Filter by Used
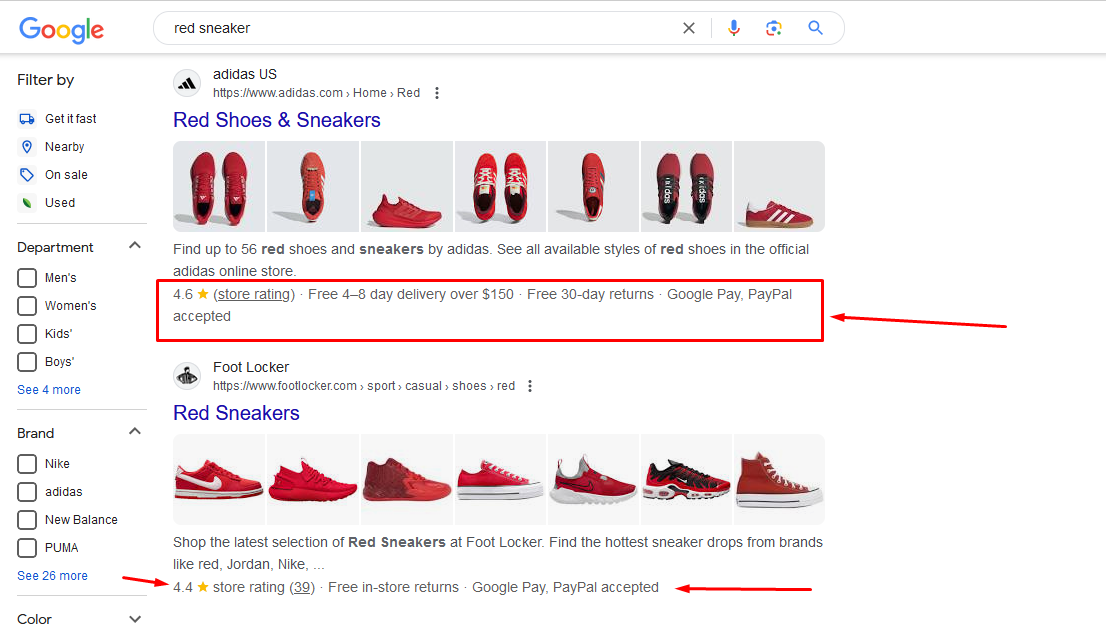The width and height of the screenshot is (1106, 625). (x=60, y=203)
